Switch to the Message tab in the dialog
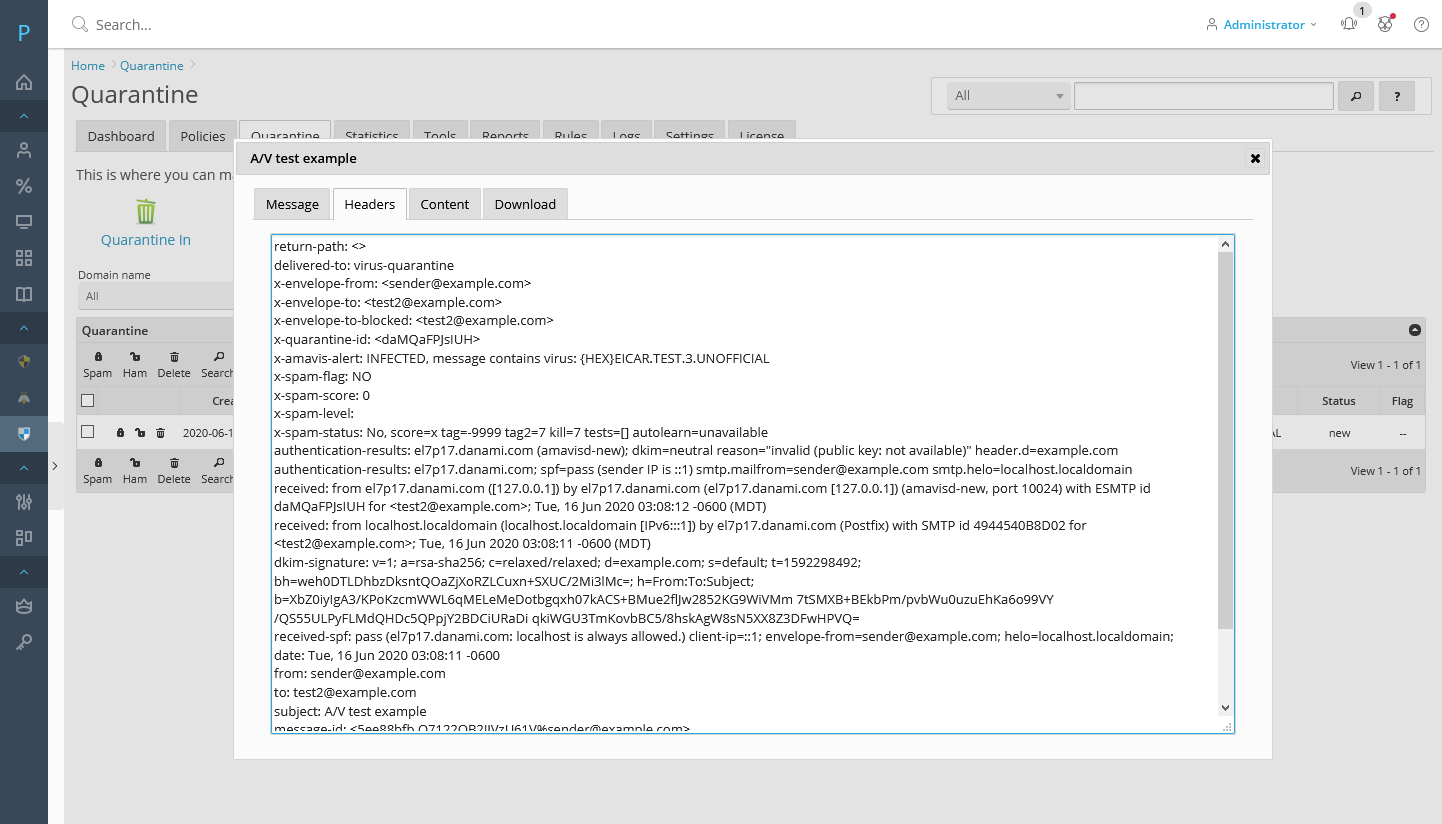This screenshot has height=824, width=1442. pos(292,204)
